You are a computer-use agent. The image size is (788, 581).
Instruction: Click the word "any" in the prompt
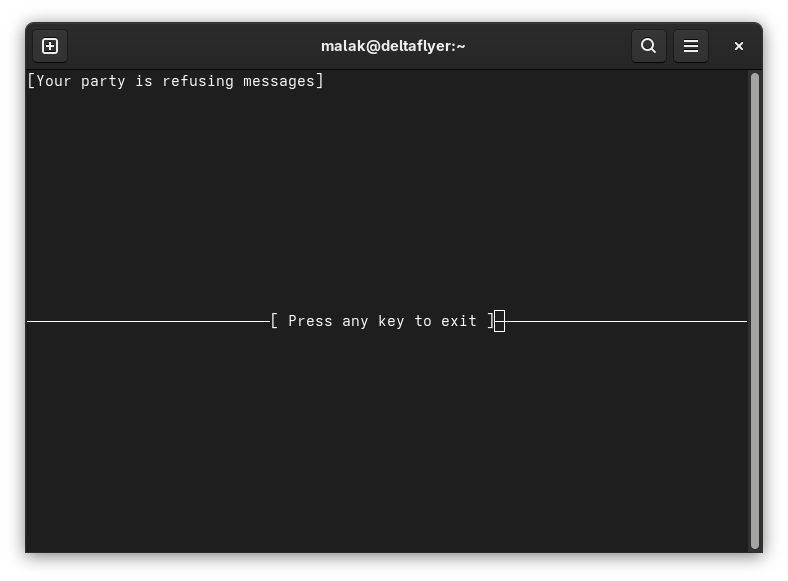355,321
